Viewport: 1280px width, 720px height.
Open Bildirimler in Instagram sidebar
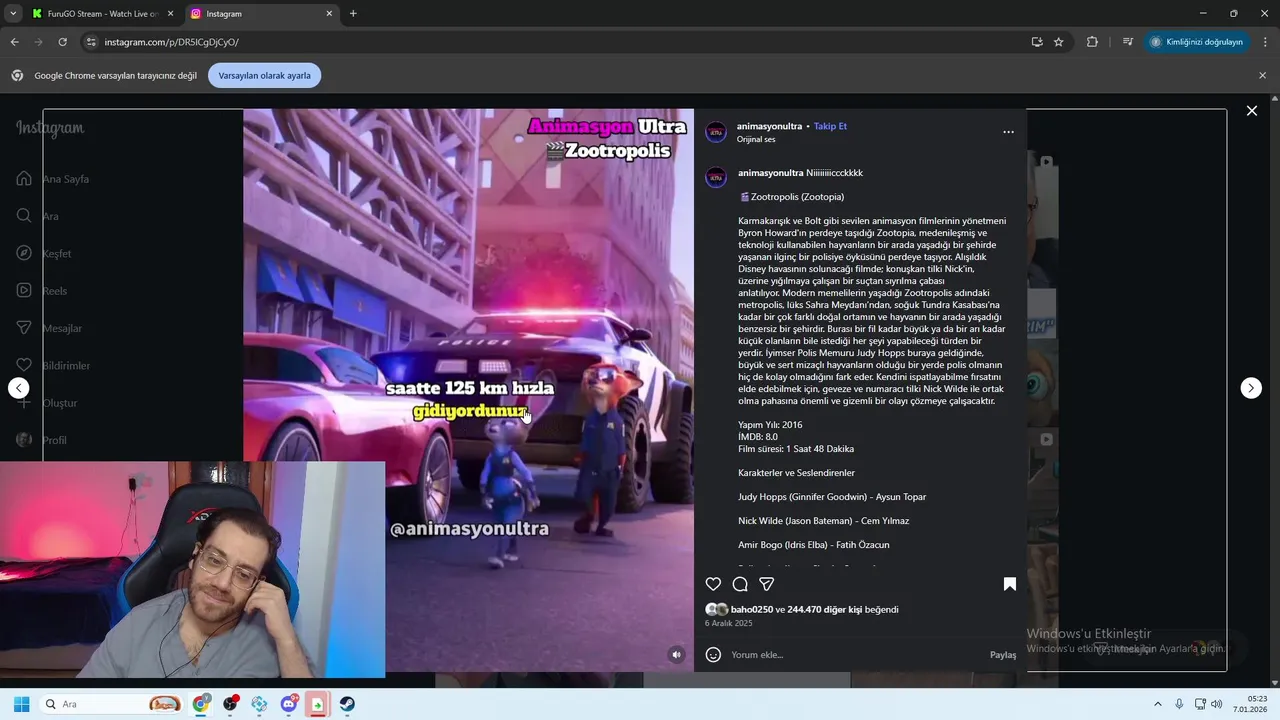tap(53, 365)
